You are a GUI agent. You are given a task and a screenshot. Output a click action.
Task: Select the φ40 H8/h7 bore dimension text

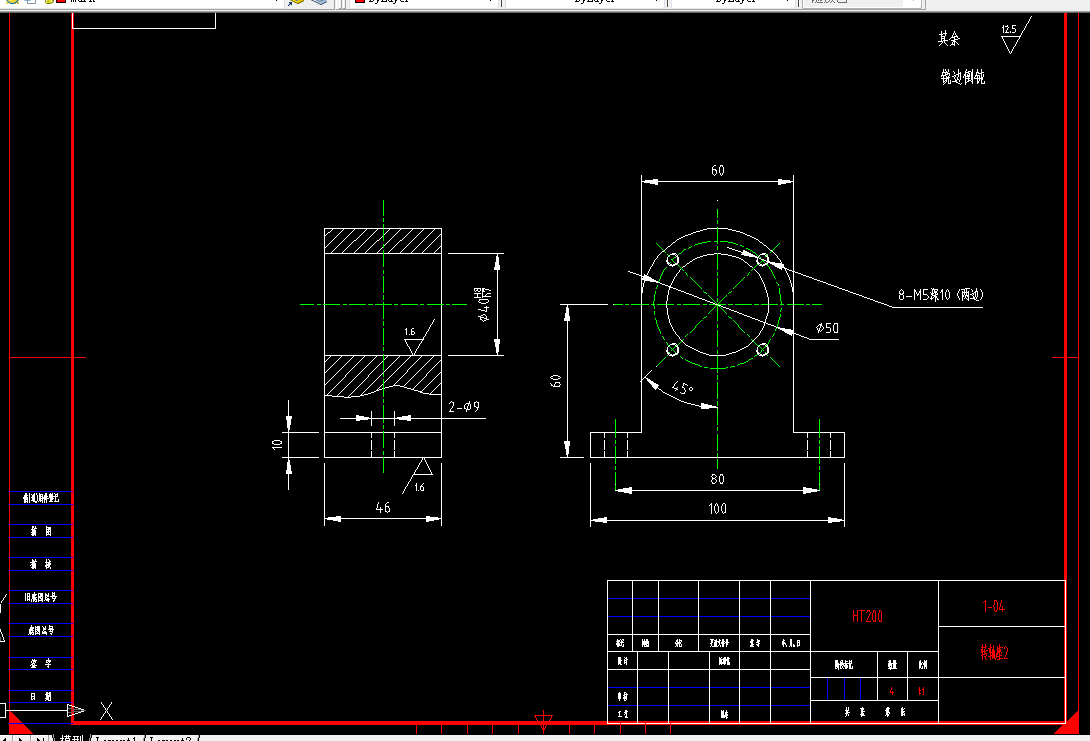tap(482, 304)
